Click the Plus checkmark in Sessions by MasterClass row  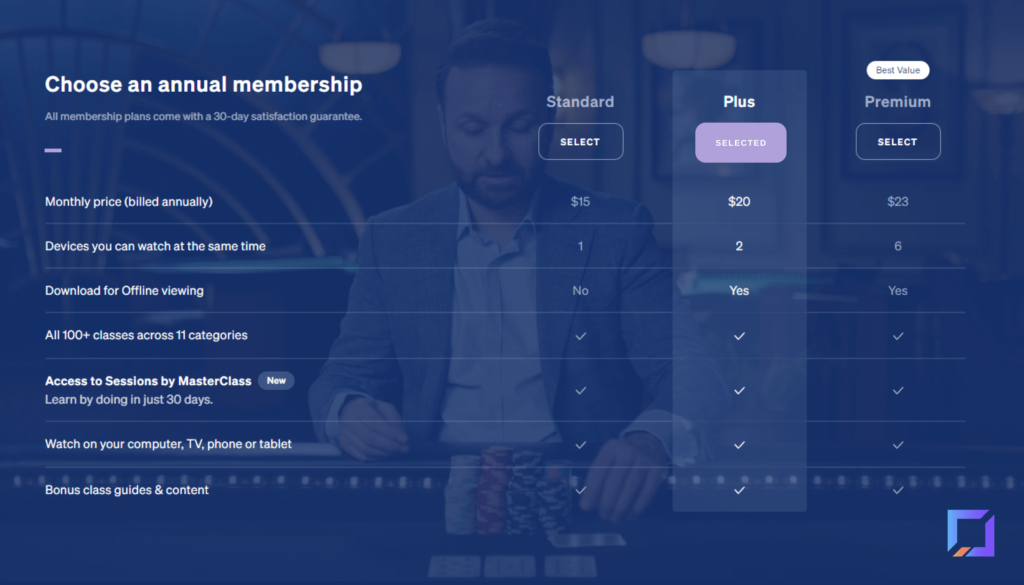[x=739, y=391]
